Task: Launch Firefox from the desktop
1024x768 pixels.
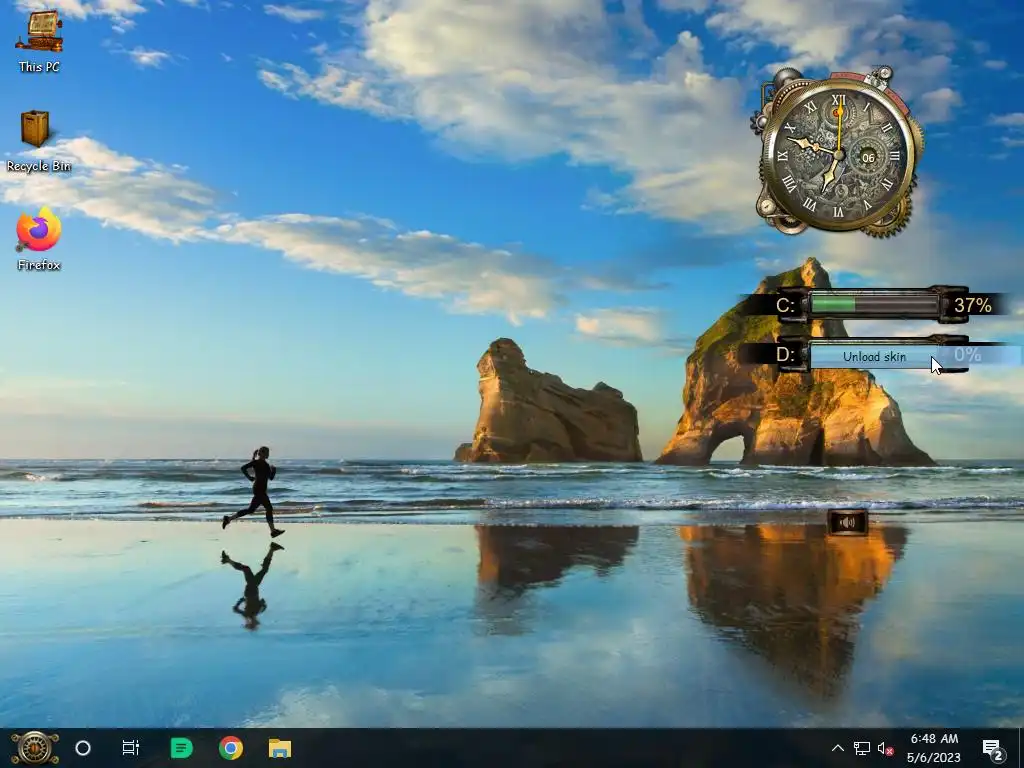Action: pos(39,239)
